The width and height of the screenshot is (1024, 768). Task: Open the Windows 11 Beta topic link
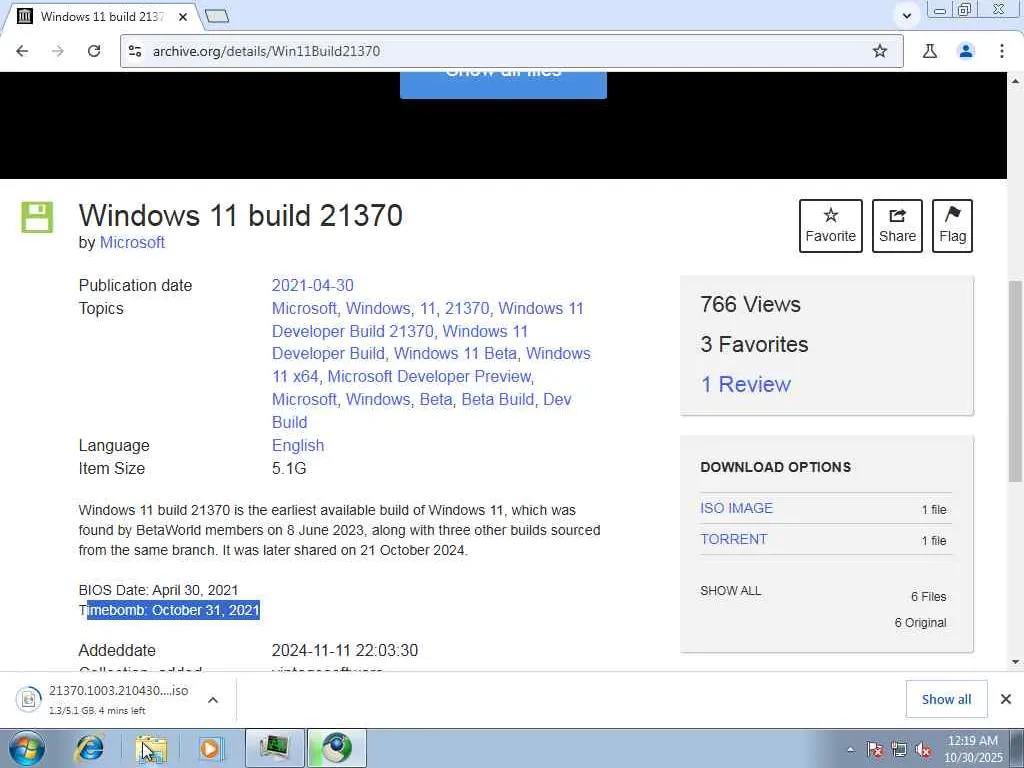point(455,353)
